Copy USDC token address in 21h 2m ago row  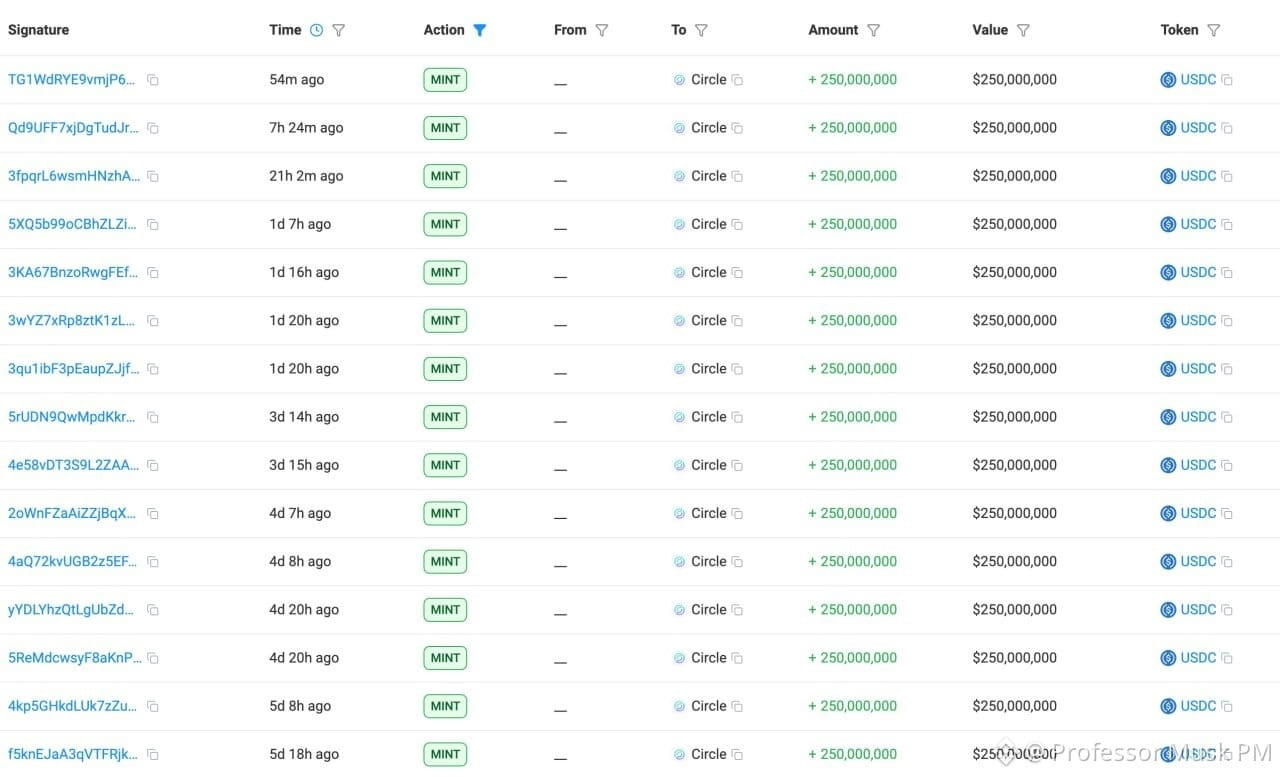click(1227, 176)
